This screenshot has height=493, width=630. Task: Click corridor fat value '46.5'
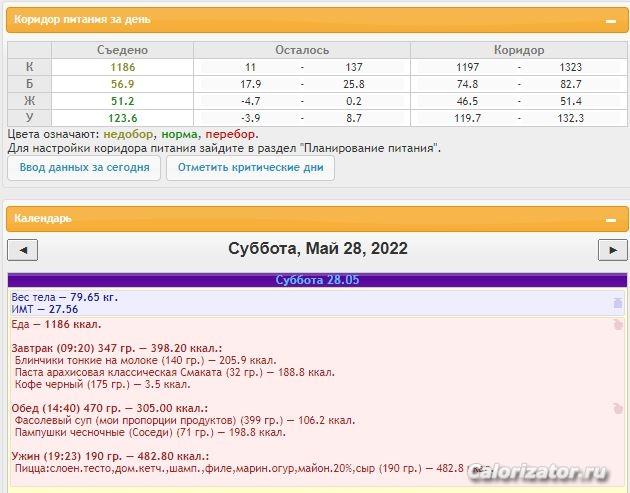(468, 101)
